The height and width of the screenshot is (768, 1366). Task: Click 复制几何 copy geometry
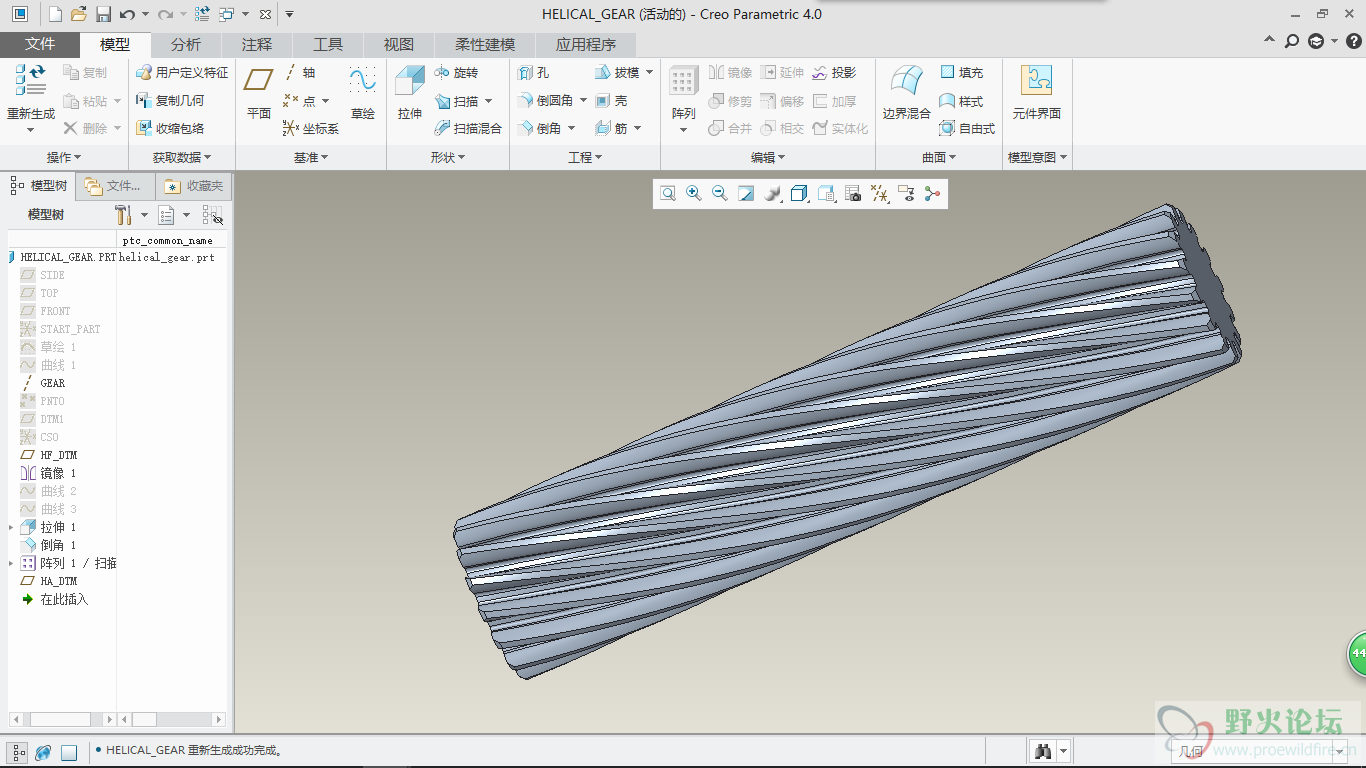(x=170, y=101)
